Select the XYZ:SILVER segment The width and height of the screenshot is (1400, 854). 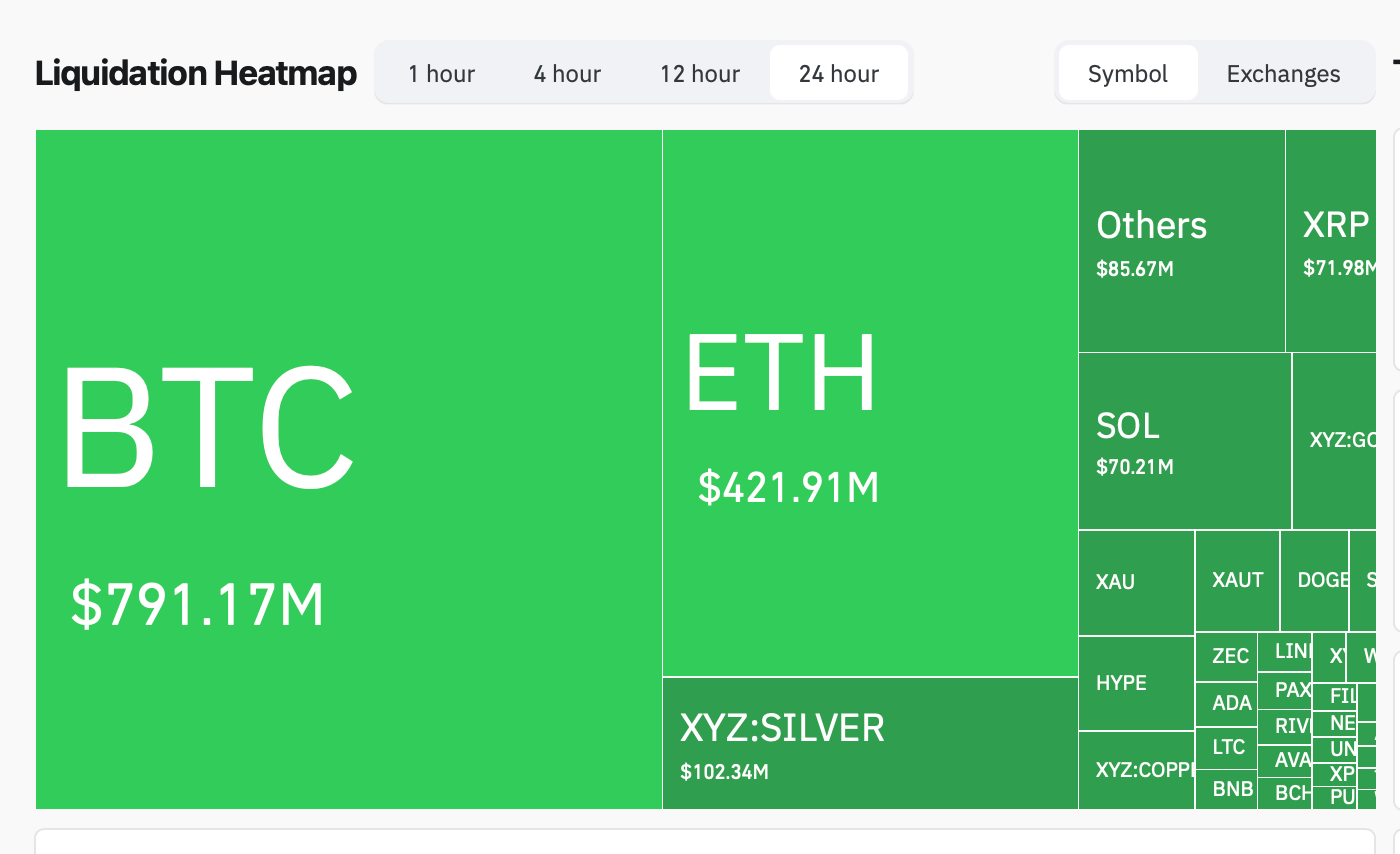click(x=869, y=743)
